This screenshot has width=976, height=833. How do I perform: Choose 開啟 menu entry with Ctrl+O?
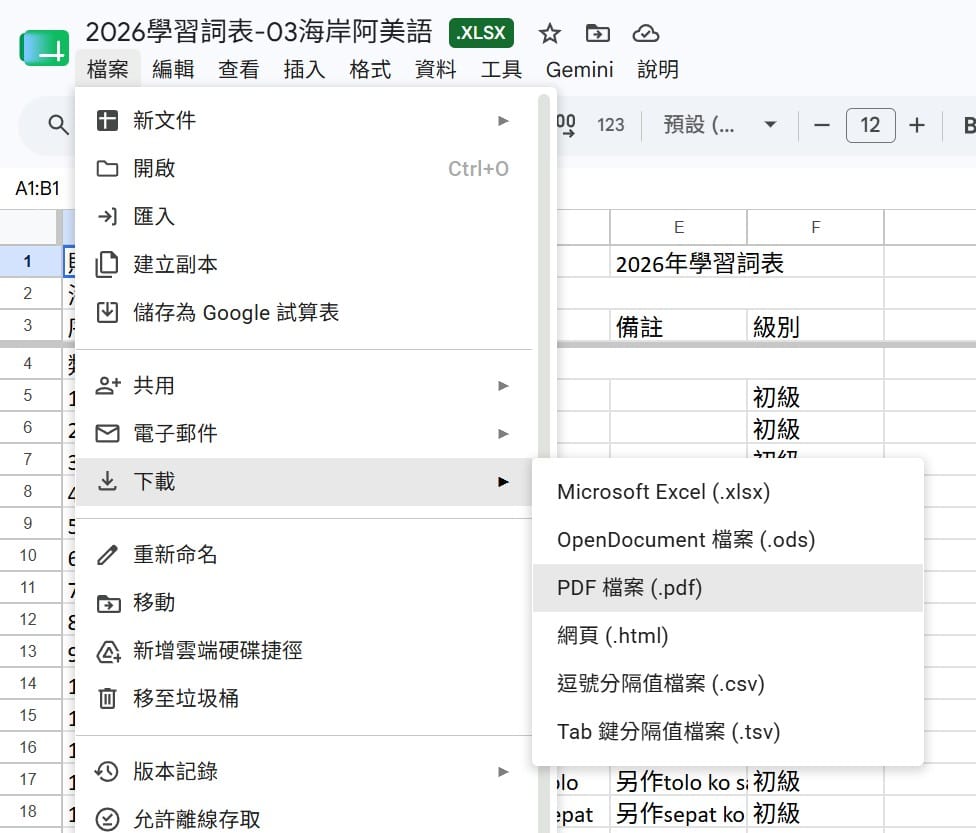pos(304,168)
